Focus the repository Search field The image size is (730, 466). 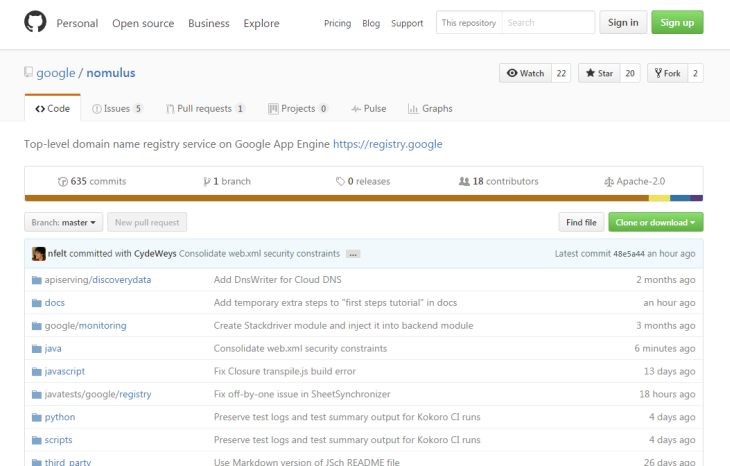[x=548, y=22]
